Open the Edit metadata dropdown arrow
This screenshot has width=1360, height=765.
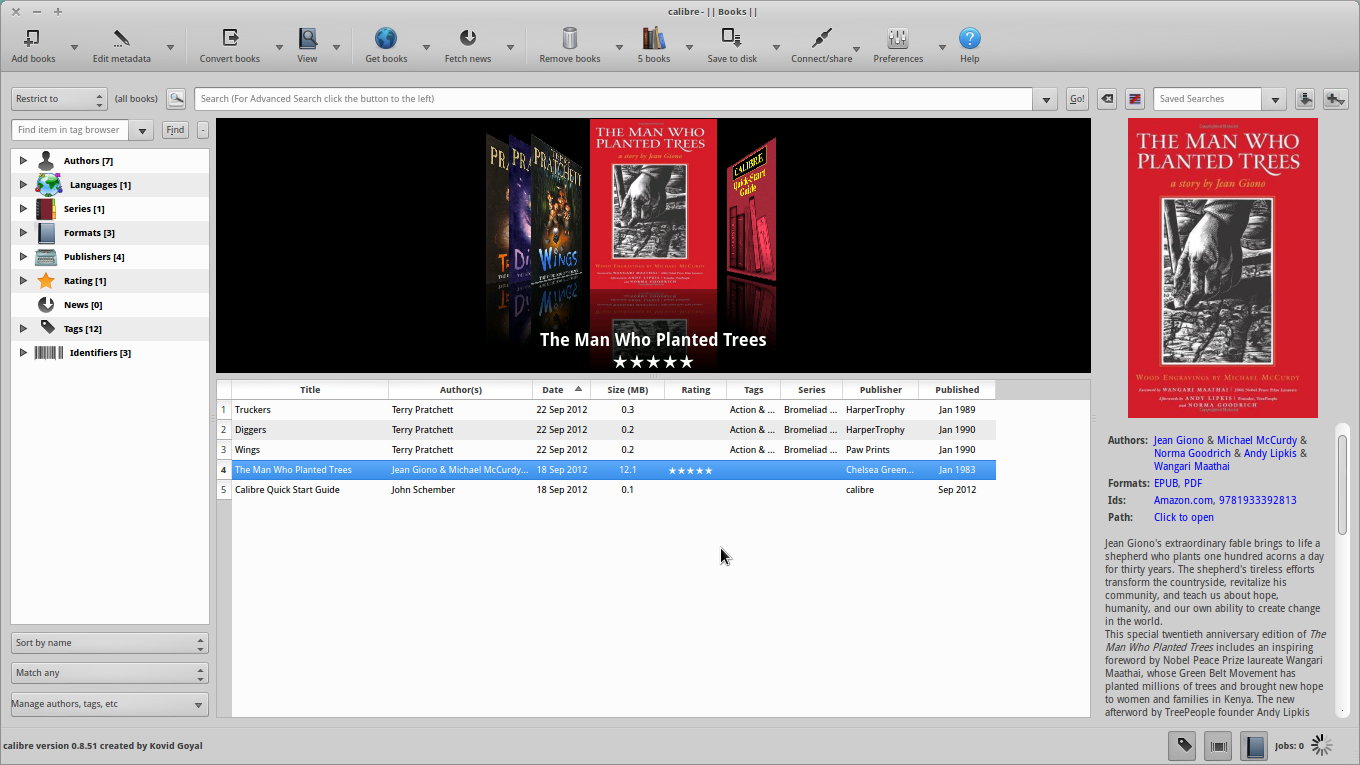(x=170, y=47)
